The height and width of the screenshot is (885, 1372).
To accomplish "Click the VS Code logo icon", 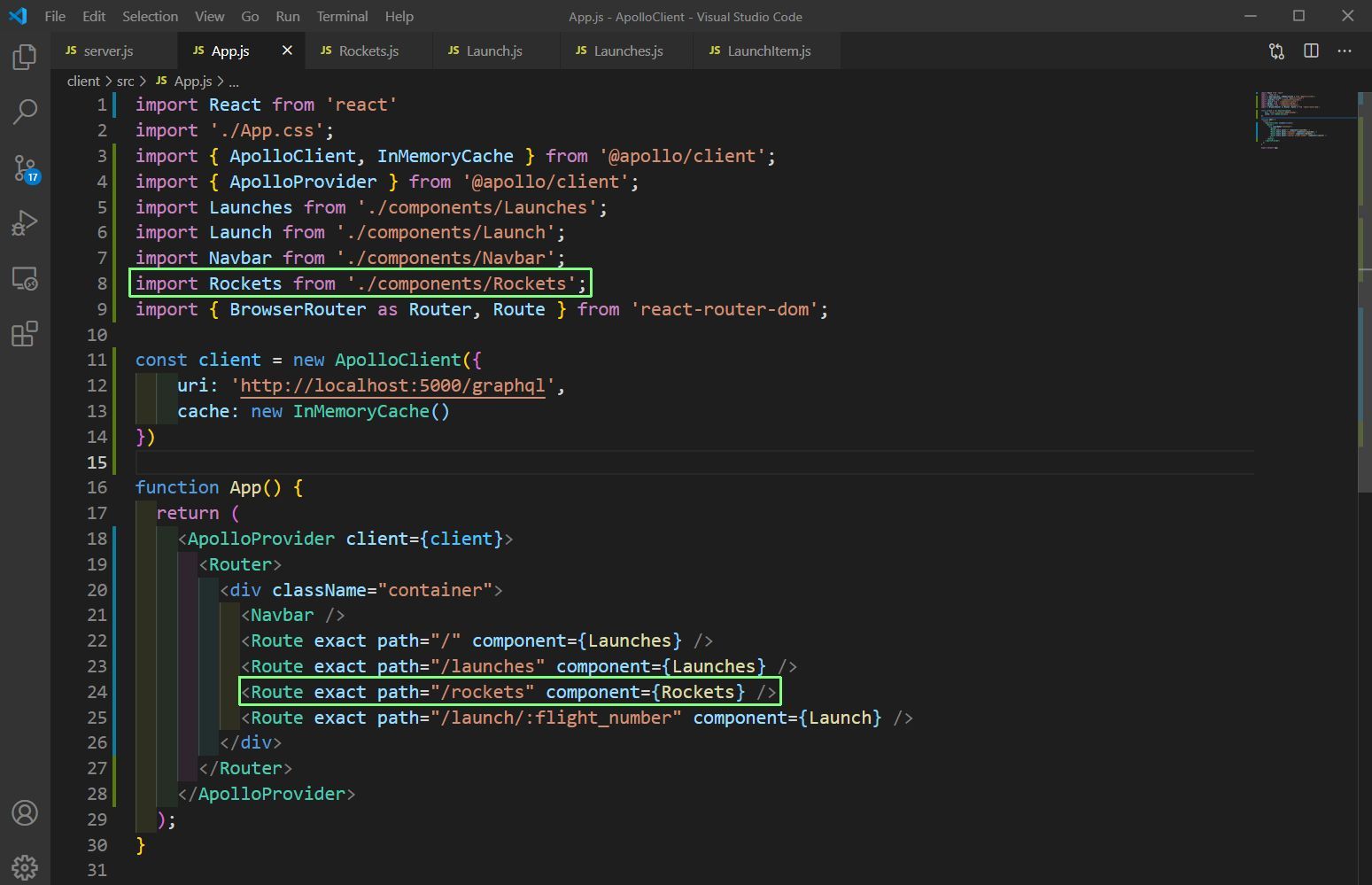I will coord(18,16).
